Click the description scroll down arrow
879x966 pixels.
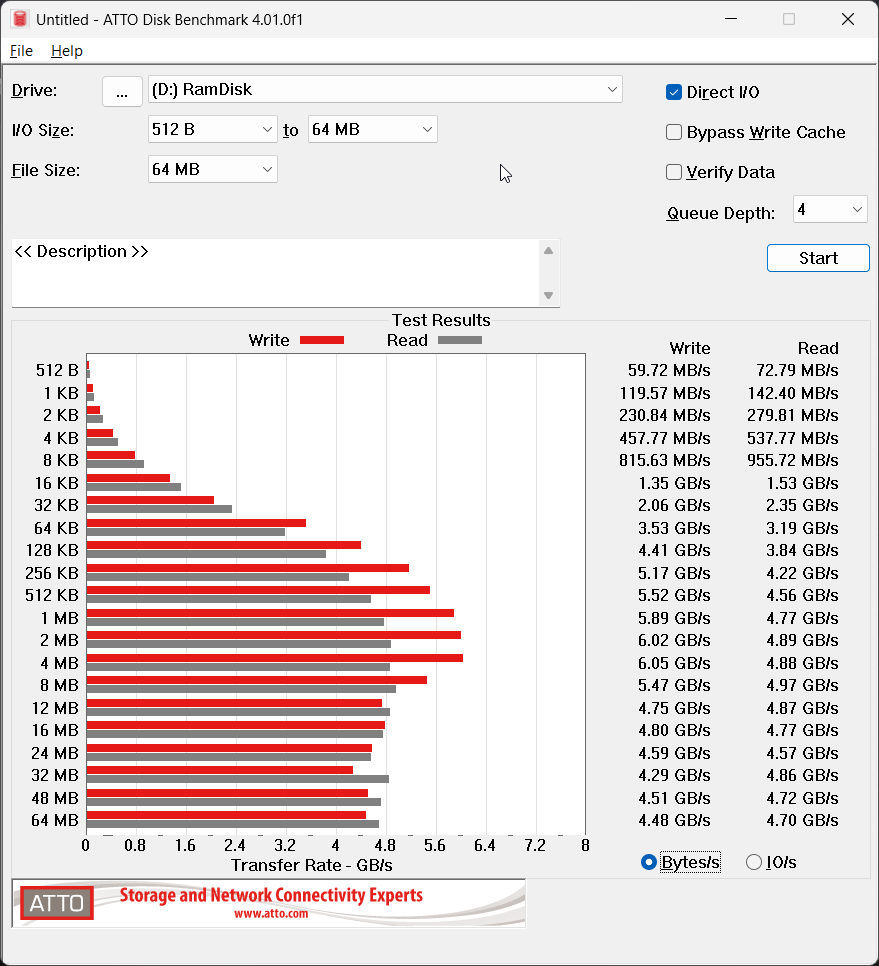tap(548, 295)
